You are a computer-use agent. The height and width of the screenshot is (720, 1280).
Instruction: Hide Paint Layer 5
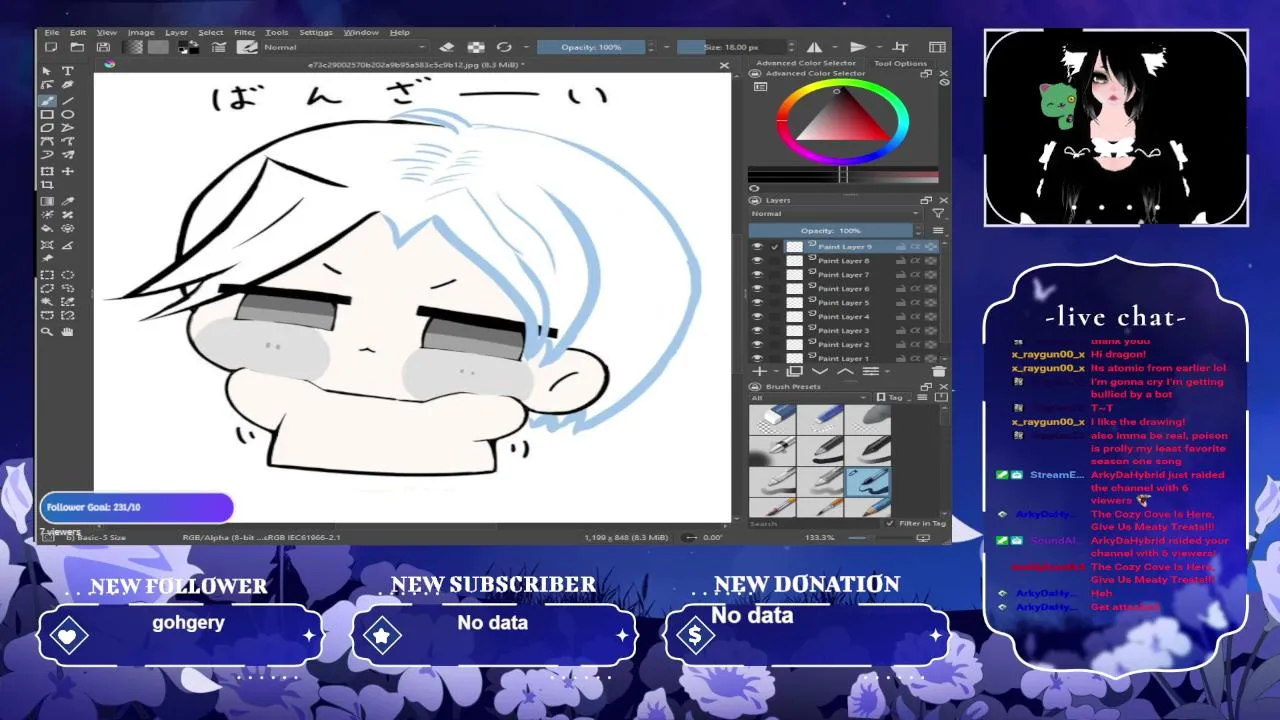pyautogui.click(x=757, y=303)
